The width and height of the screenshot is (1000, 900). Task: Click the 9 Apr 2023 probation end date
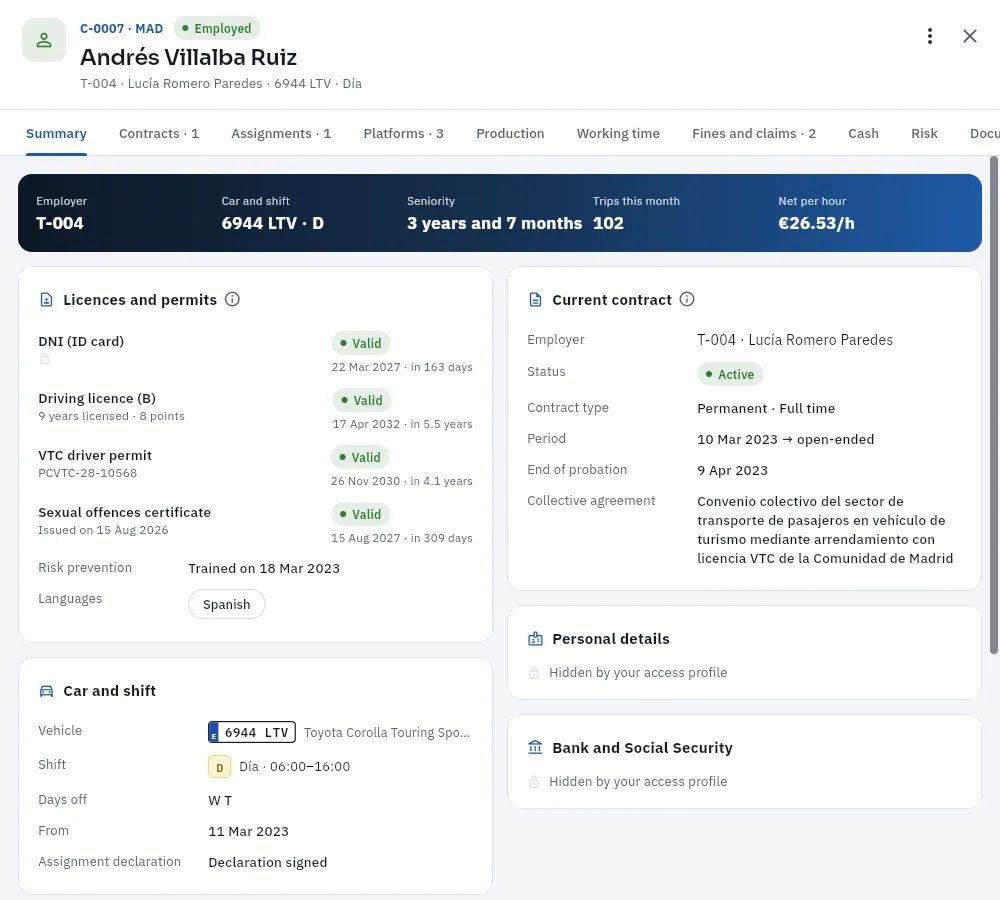[732, 471]
